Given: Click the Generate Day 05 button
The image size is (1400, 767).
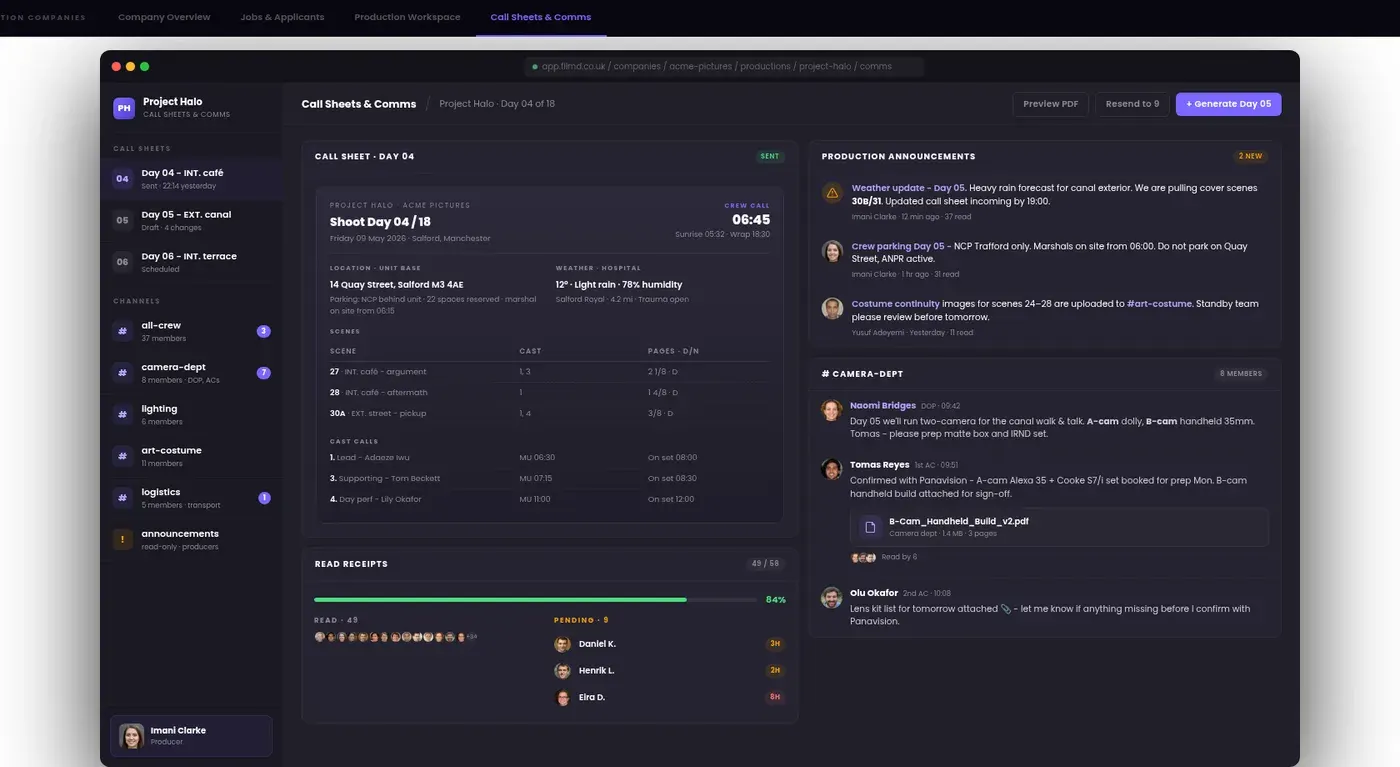Looking at the screenshot, I should 1228,104.
